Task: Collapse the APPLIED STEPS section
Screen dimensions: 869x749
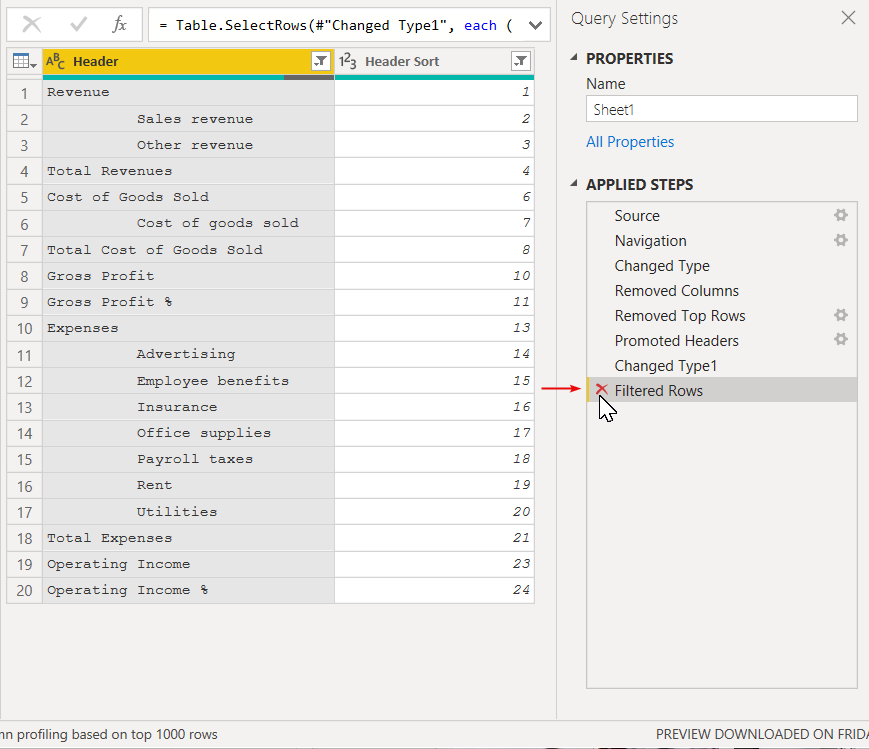Action: 574,185
